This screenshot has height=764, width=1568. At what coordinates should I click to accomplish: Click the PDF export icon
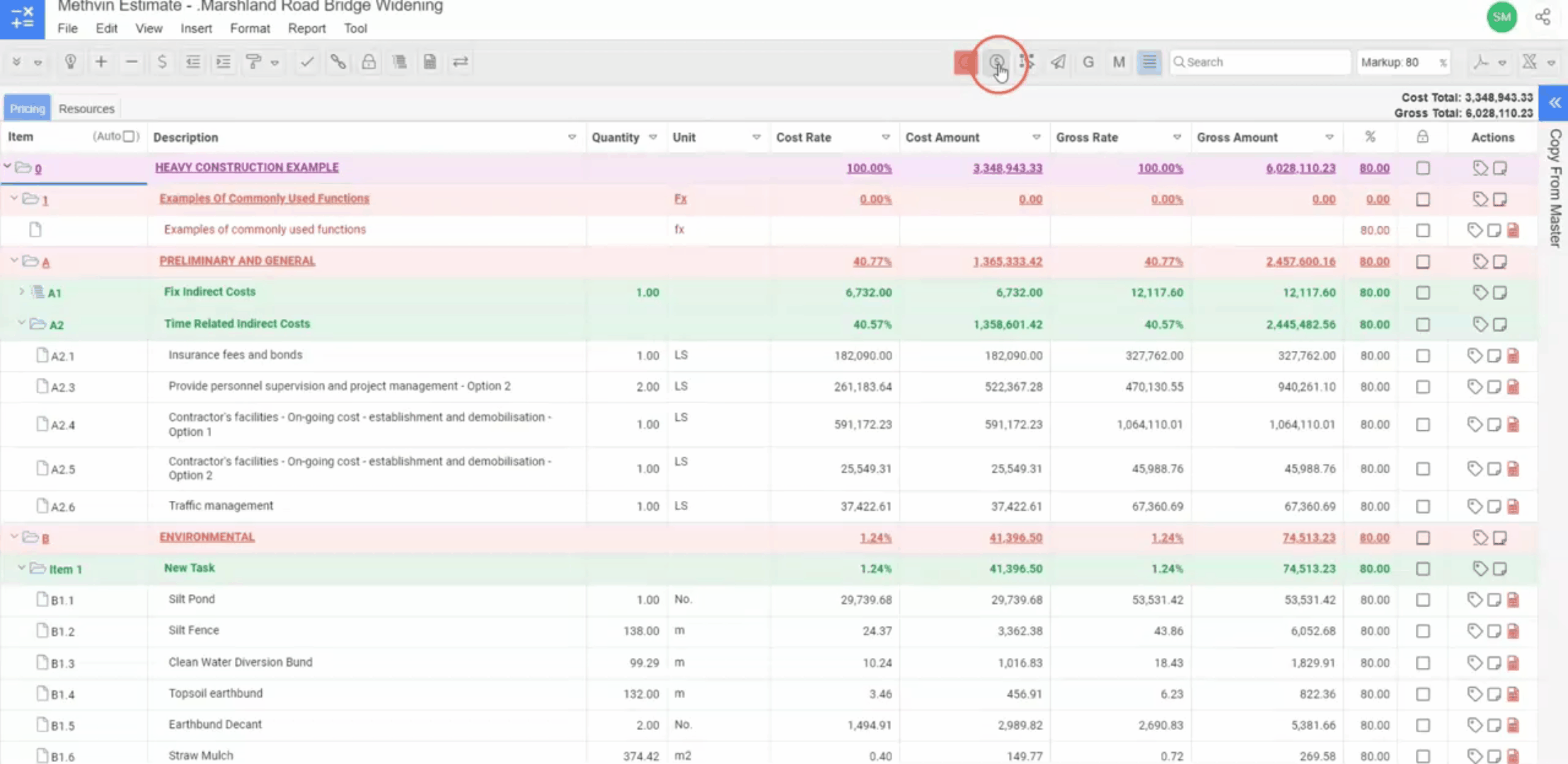tap(1481, 62)
